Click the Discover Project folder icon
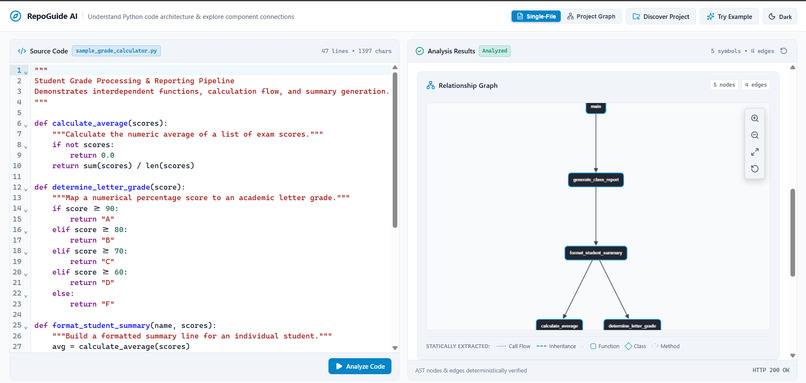The width and height of the screenshot is (806, 383). coord(636,16)
